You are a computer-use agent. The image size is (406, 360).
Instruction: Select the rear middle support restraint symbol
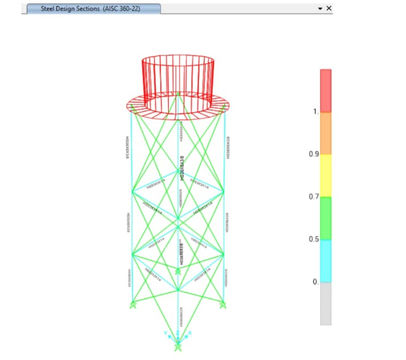[x=178, y=271]
